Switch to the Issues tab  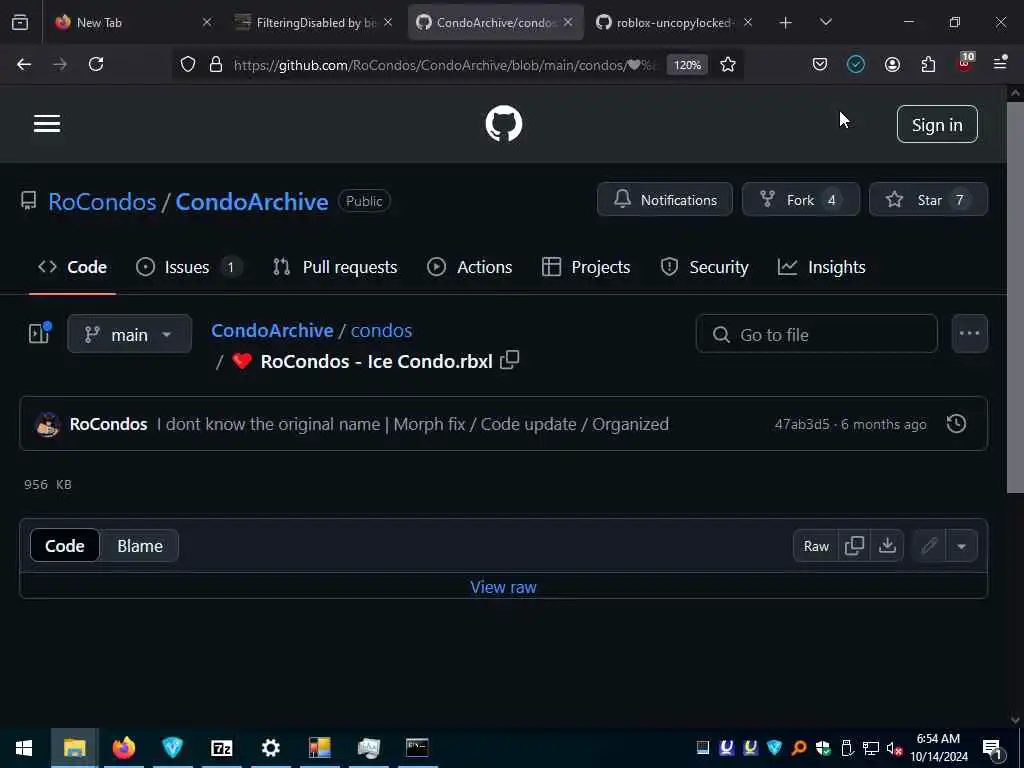(189, 267)
